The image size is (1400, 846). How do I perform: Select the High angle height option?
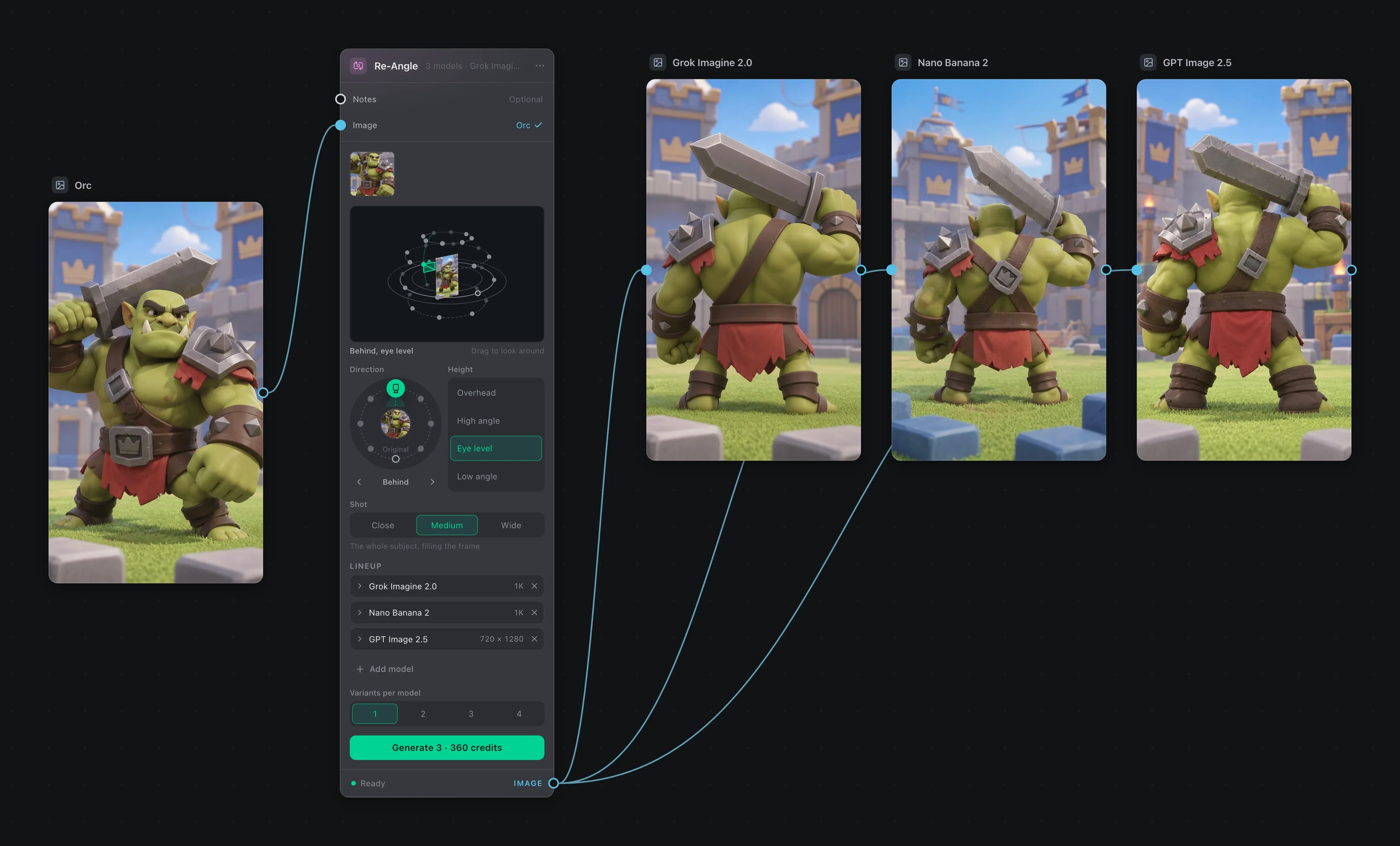pyautogui.click(x=496, y=421)
